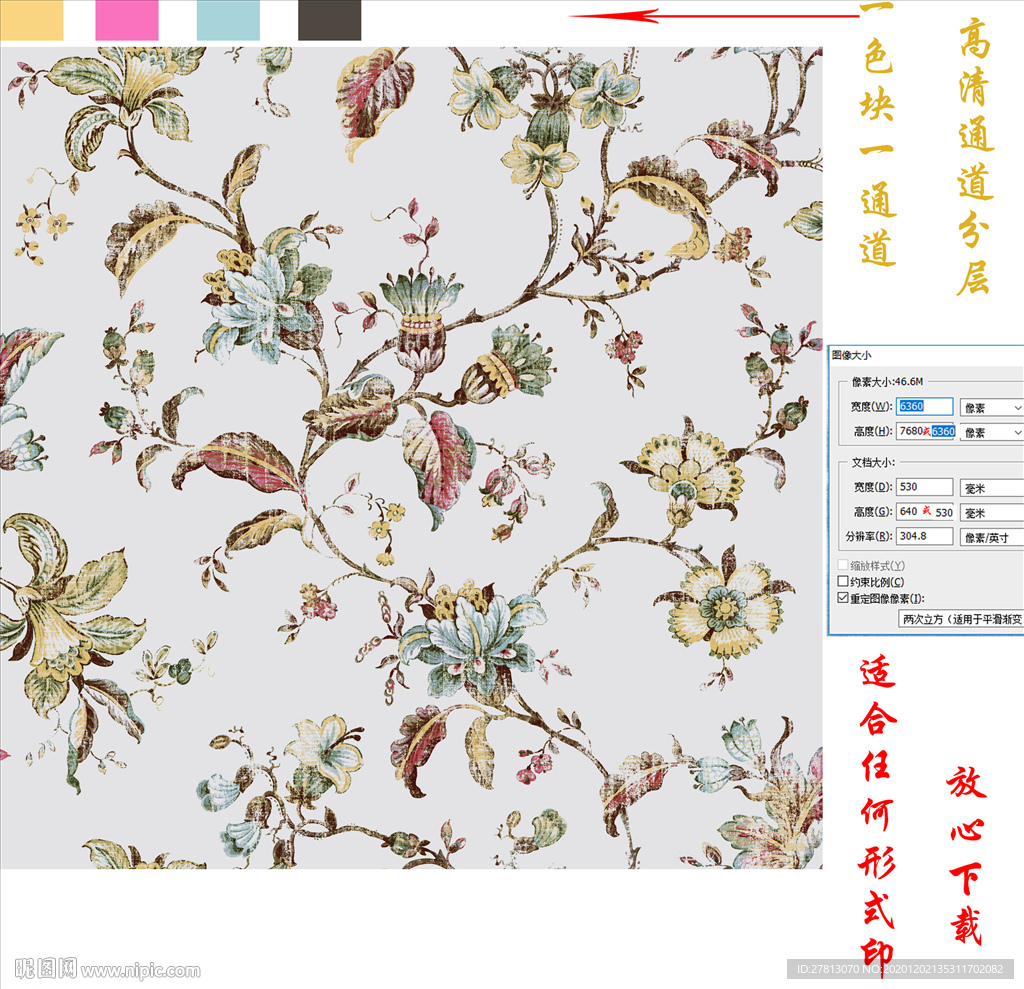Pick the yellow color swatch
Image resolution: width=1024 pixels, height=989 pixels.
(x=31, y=20)
